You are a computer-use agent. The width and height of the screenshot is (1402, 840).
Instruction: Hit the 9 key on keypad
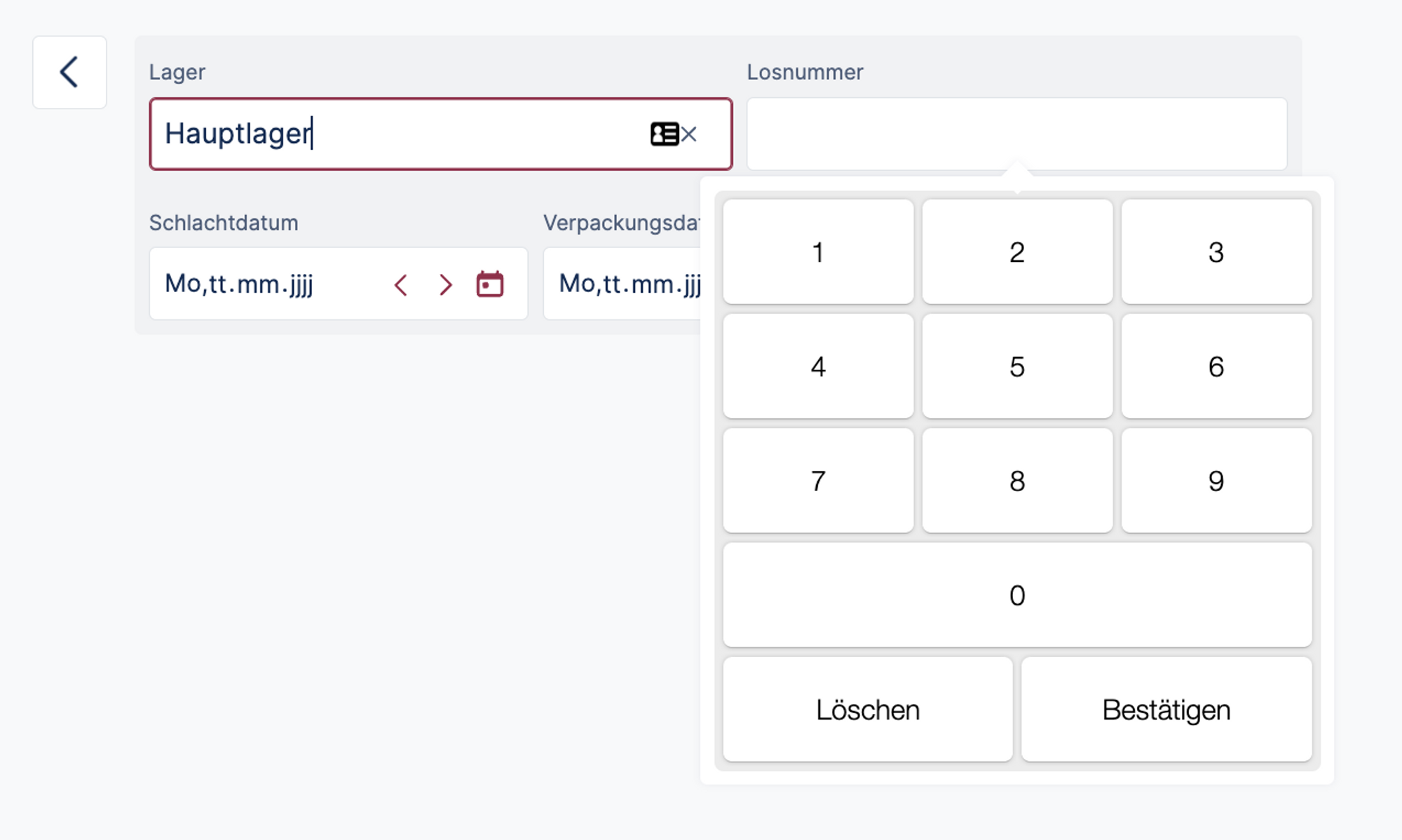(1216, 481)
